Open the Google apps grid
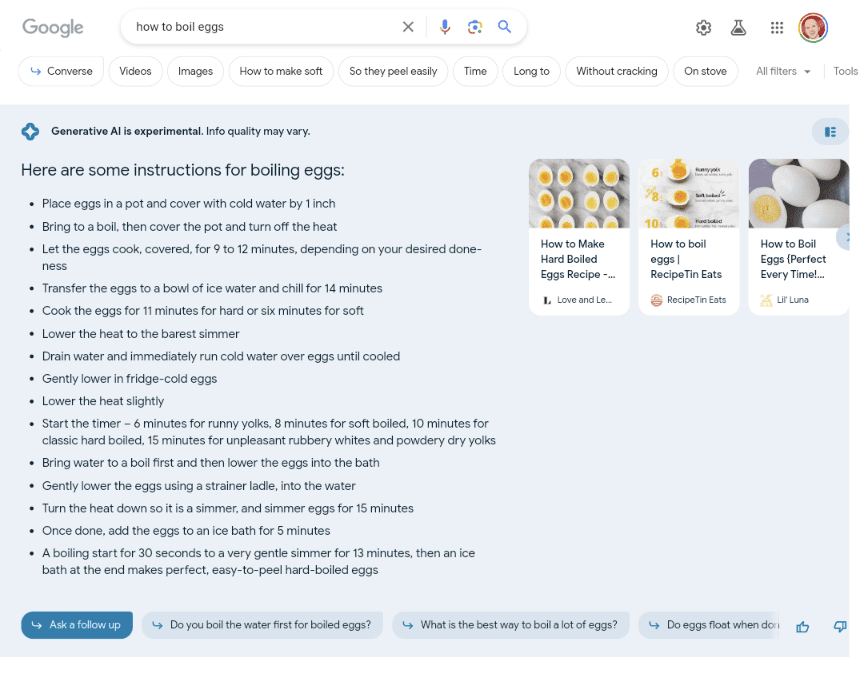 tap(777, 28)
